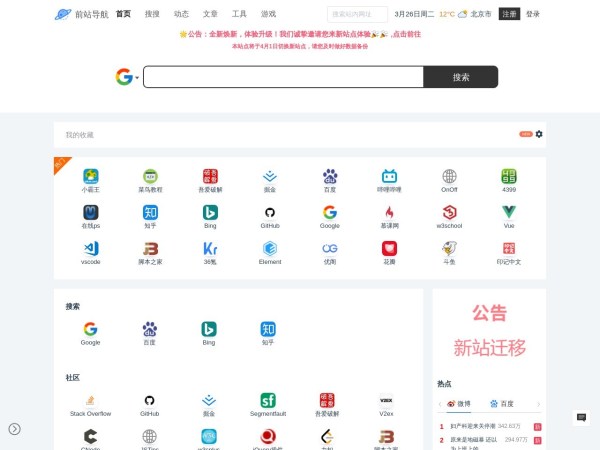Click the 前站导航 planet logo
The width and height of the screenshot is (600, 450).
pos(63,14)
